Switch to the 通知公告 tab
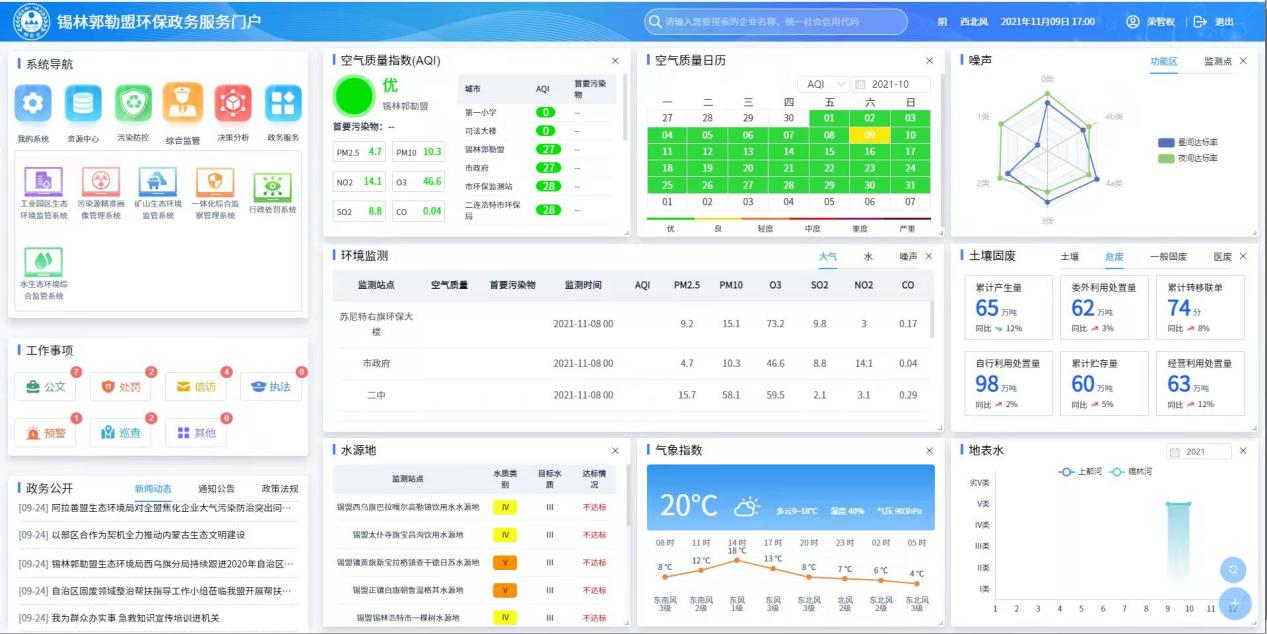1267x634 pixels. click(x=216, y=489)
